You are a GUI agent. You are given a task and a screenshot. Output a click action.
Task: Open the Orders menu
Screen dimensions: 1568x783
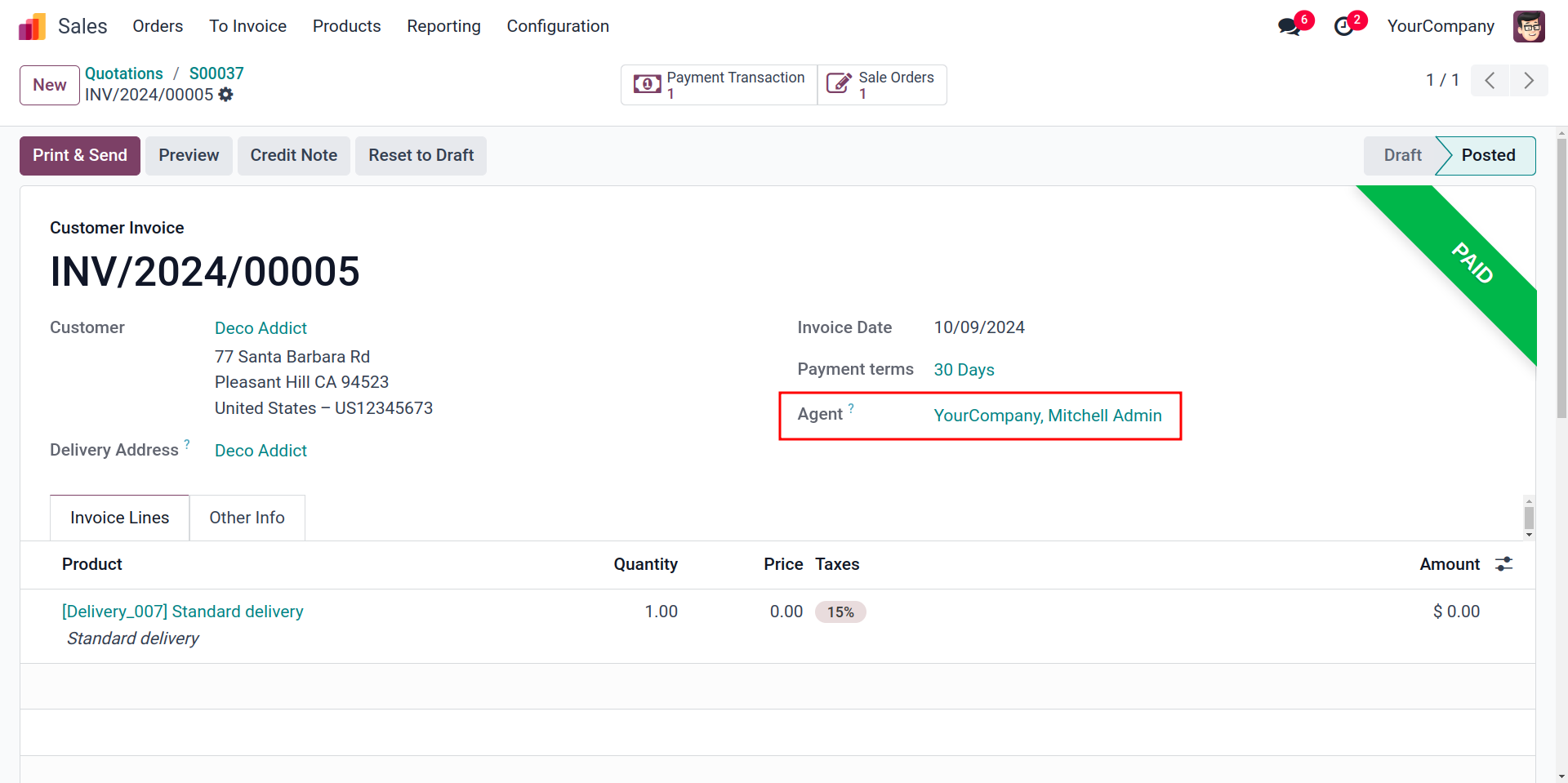point(158,26)
